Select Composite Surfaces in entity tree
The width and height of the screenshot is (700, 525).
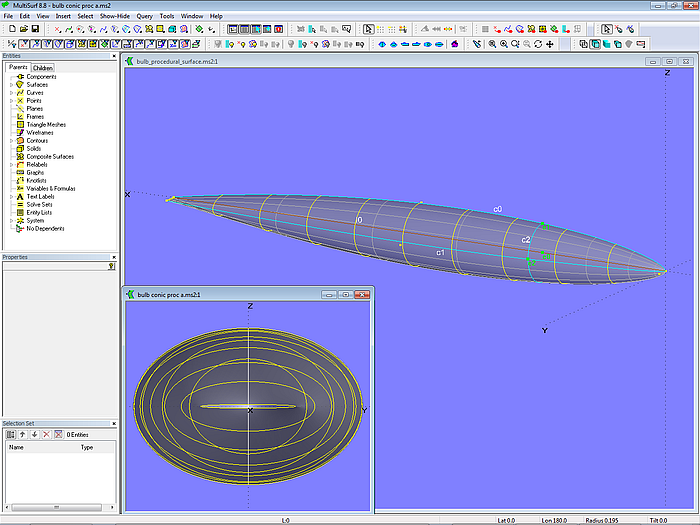coord(50,157)
